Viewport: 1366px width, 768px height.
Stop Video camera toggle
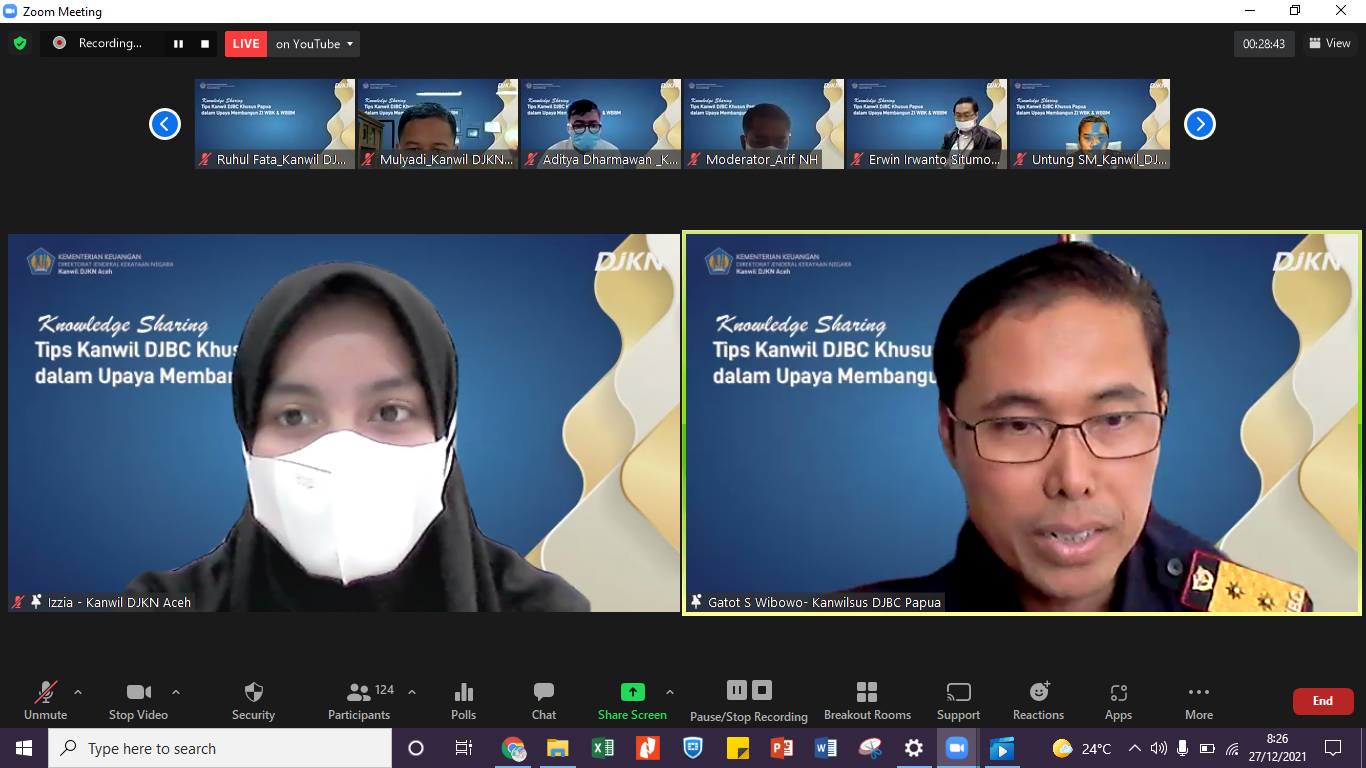coord(138,700)
